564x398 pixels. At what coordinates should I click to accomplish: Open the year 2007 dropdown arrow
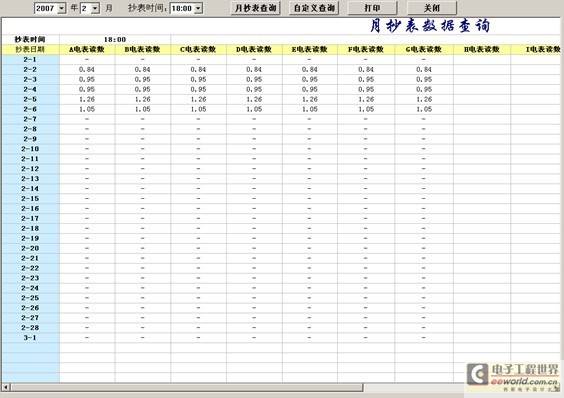point(62,8)
